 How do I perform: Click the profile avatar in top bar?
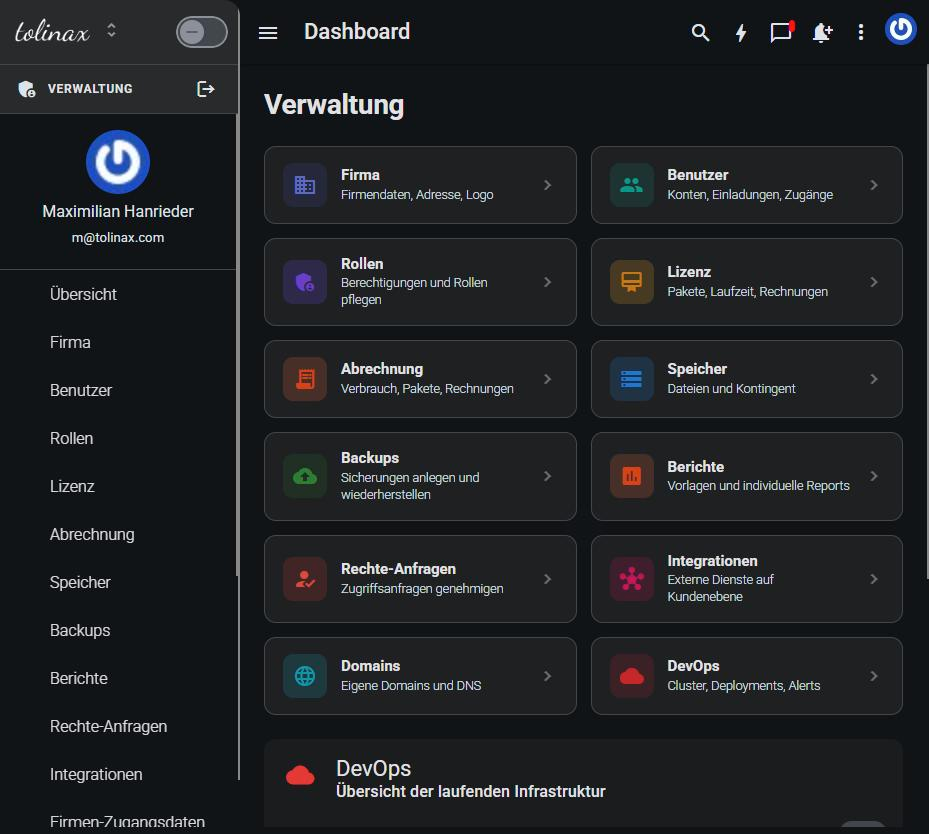tap(901, 28)
